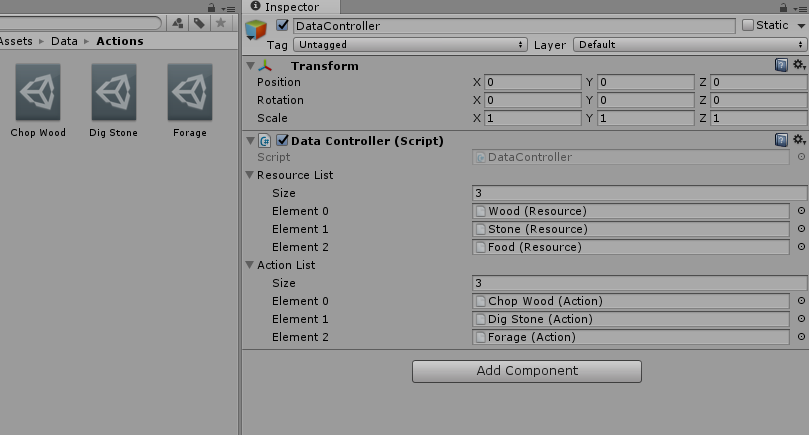Open the Tag dropdown

pos(410,45)
